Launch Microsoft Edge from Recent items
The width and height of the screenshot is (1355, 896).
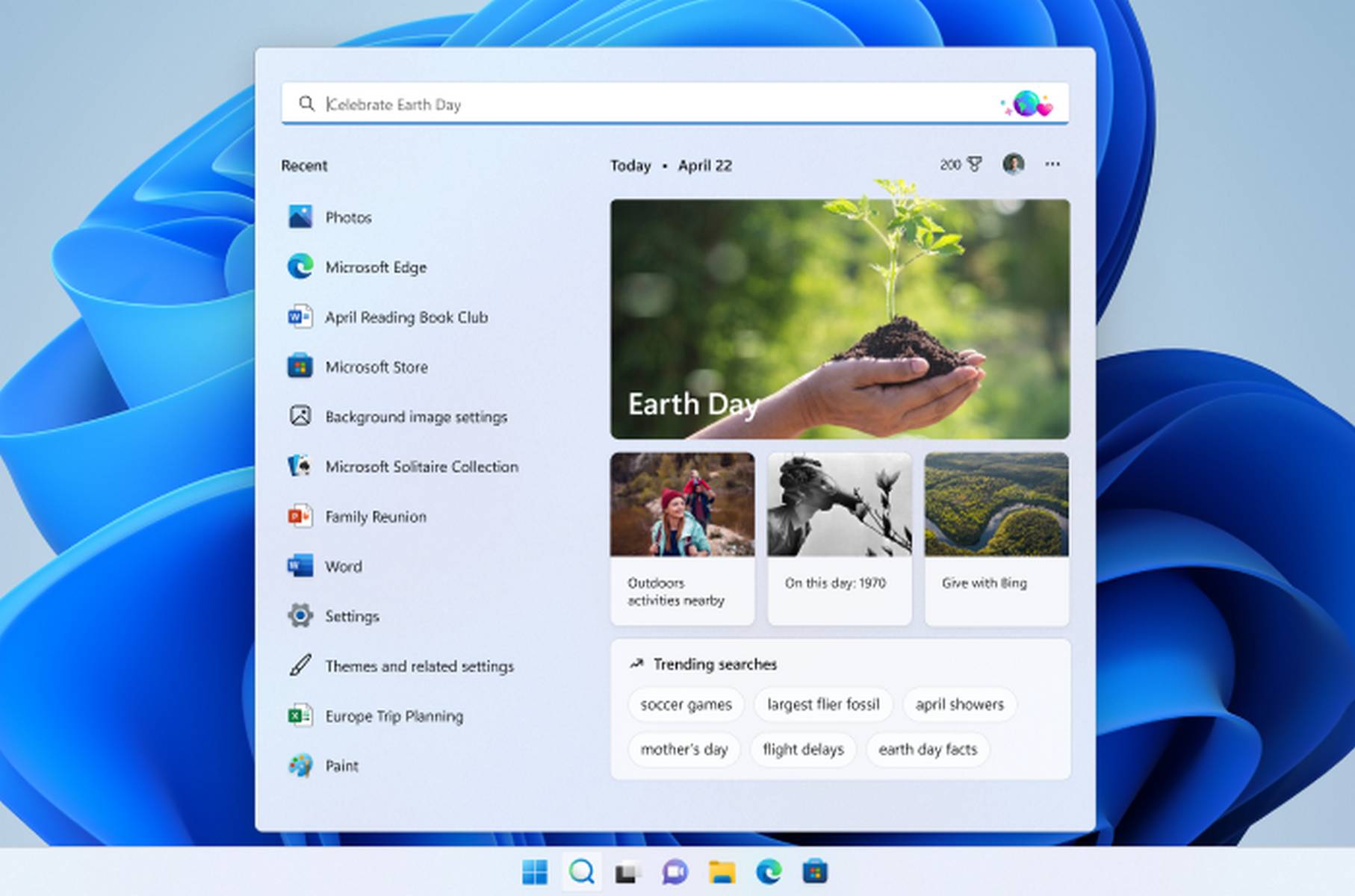tap(375, 267)
